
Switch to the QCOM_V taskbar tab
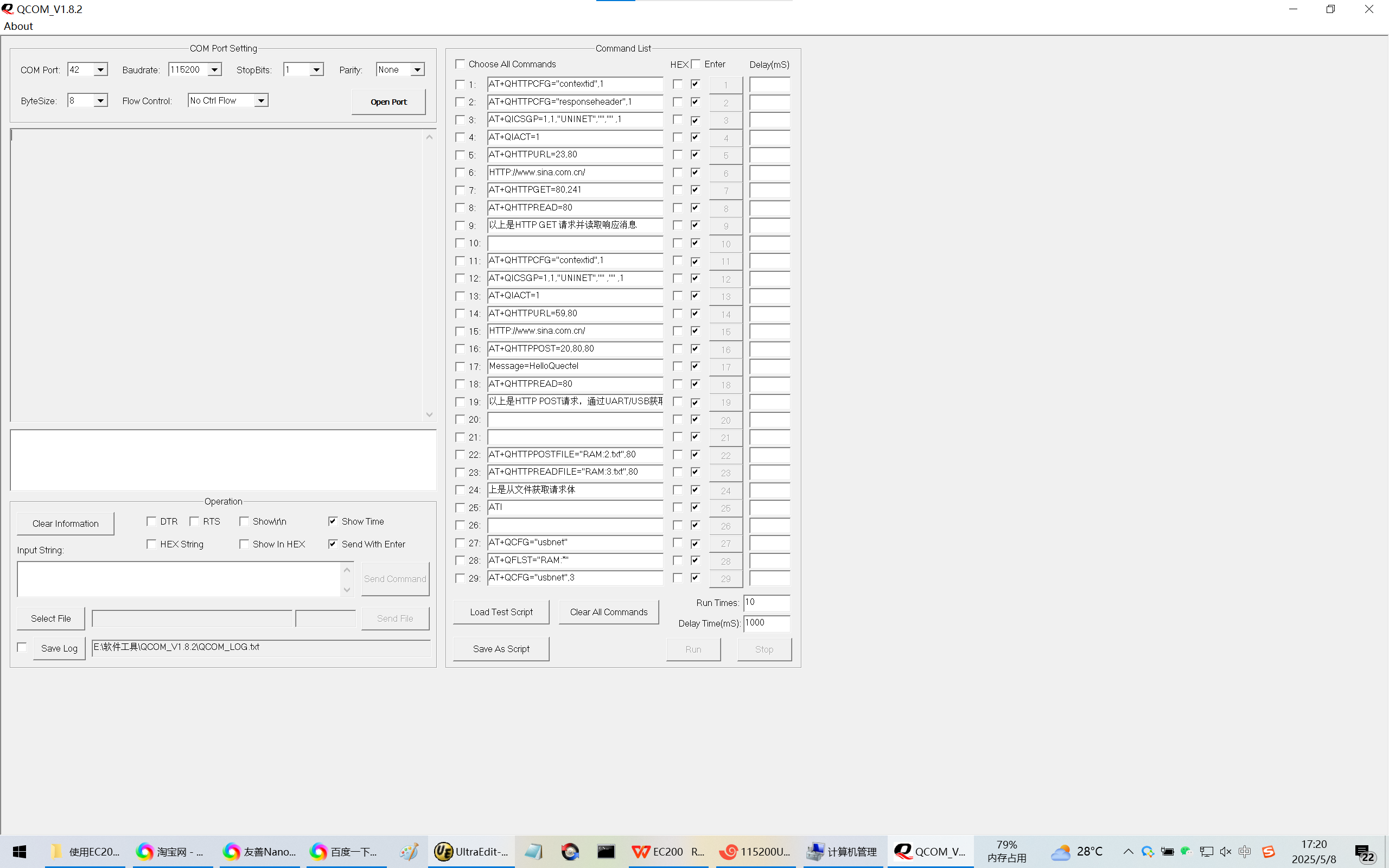tap(931, 851)
